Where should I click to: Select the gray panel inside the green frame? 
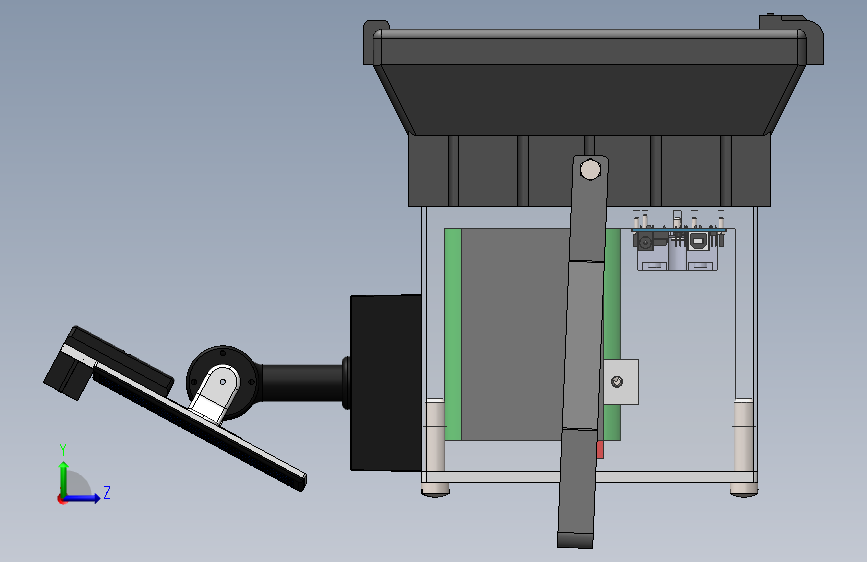point(514,335)
